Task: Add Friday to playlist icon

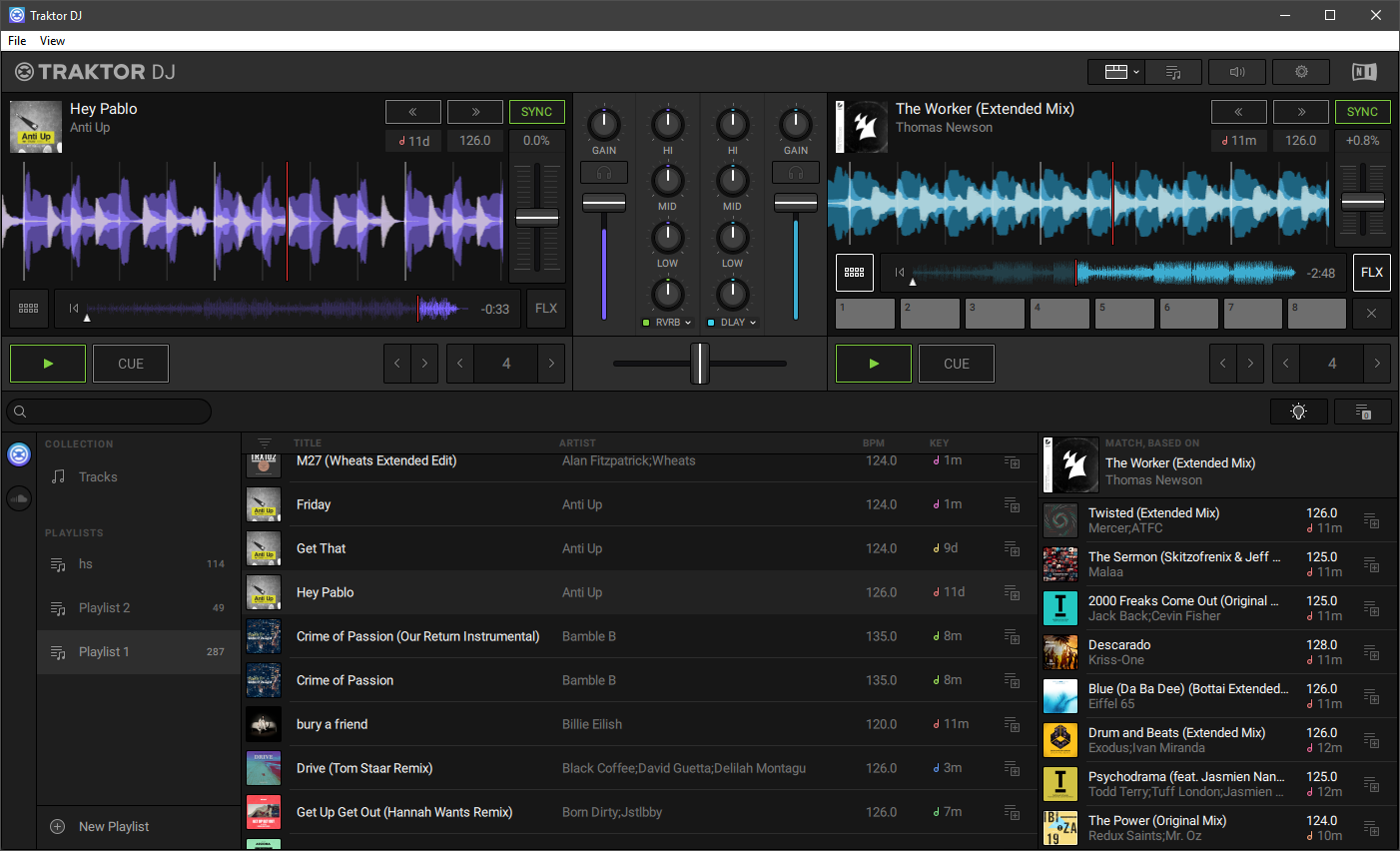Action: [1012, 504]
